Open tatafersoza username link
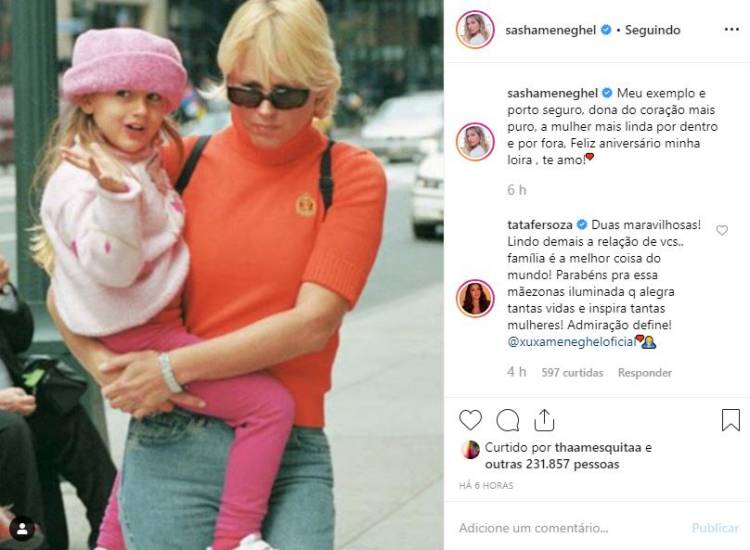Screen dimensions: 750x550 [540, 225]
